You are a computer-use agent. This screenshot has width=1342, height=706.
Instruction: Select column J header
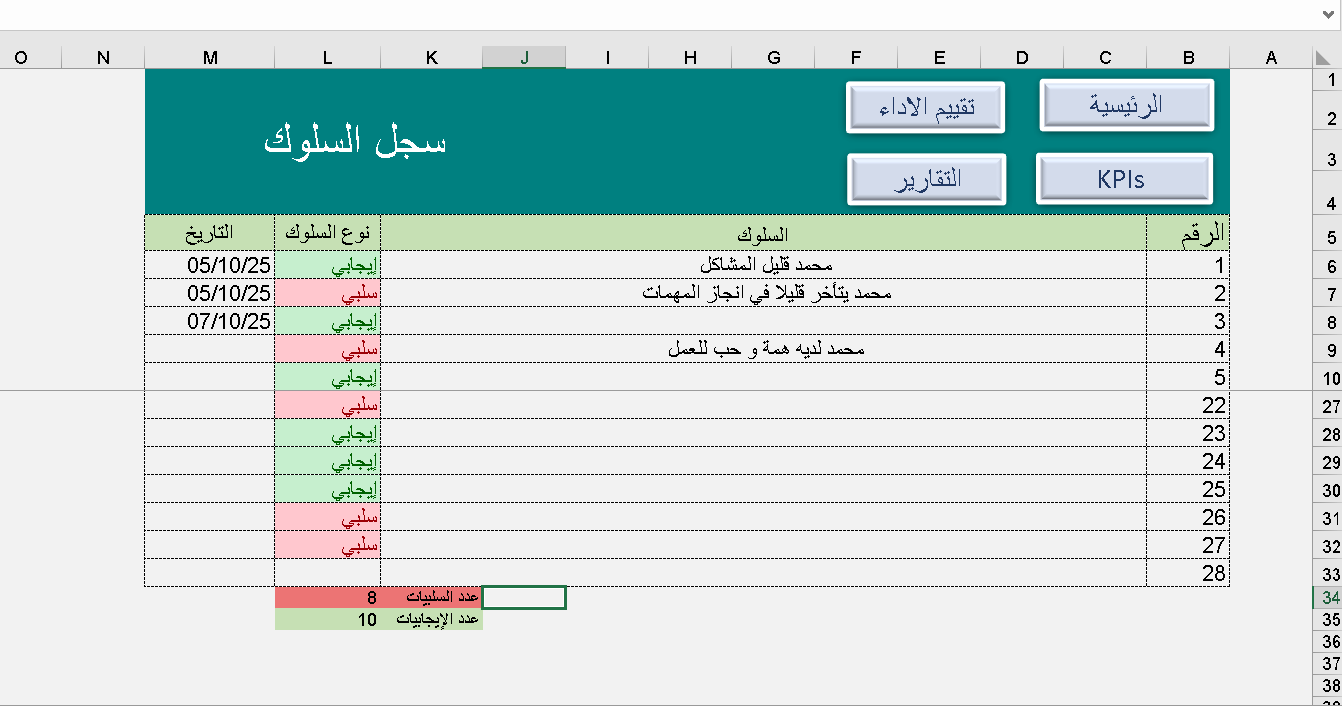coord(523,57)
